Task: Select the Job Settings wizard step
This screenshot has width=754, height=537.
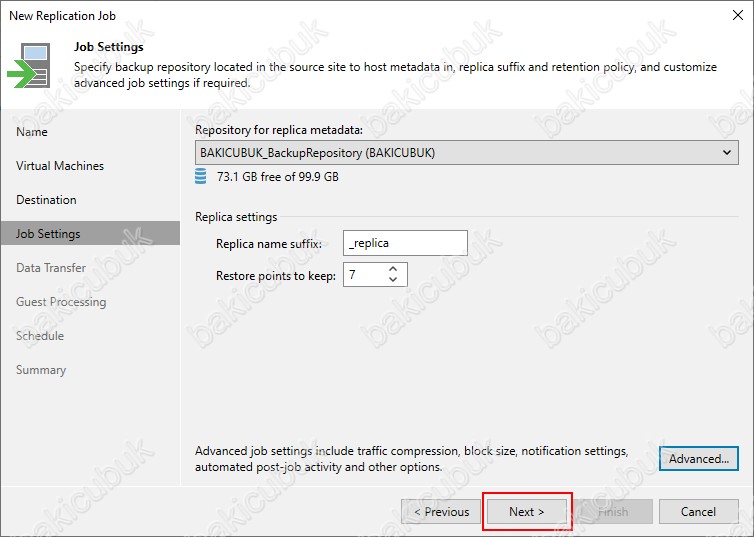Action: (x=90, y=234)
